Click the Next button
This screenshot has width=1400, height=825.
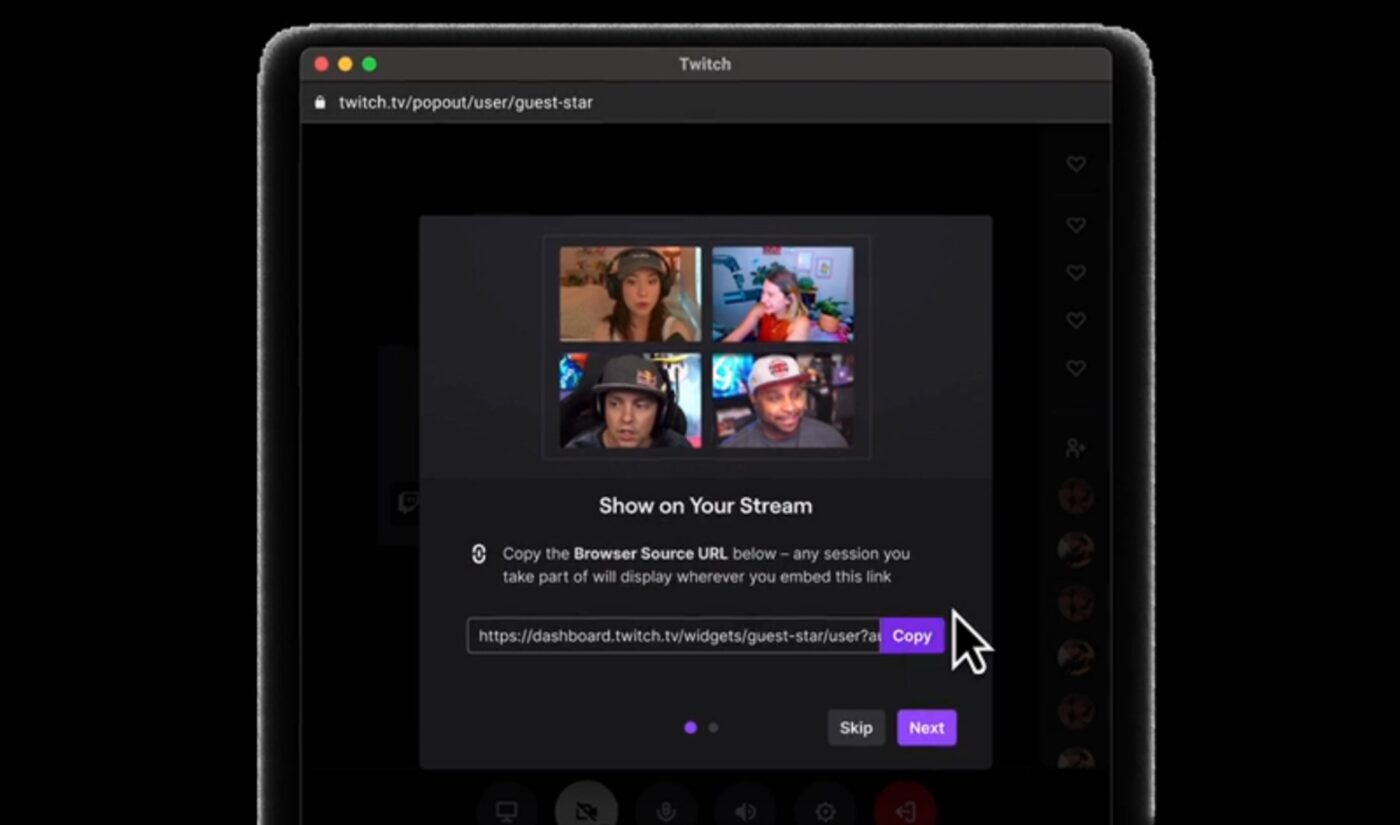pos(926,727)
